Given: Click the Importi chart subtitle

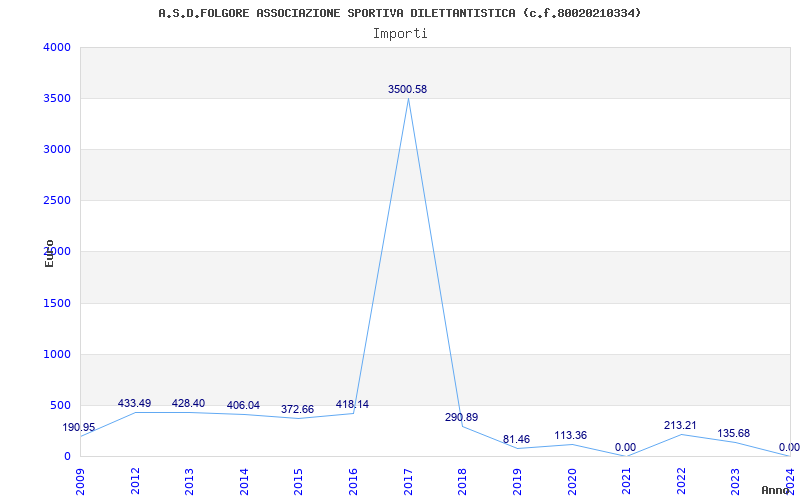Looking at the screenshot, I should [x=400, y=34].
